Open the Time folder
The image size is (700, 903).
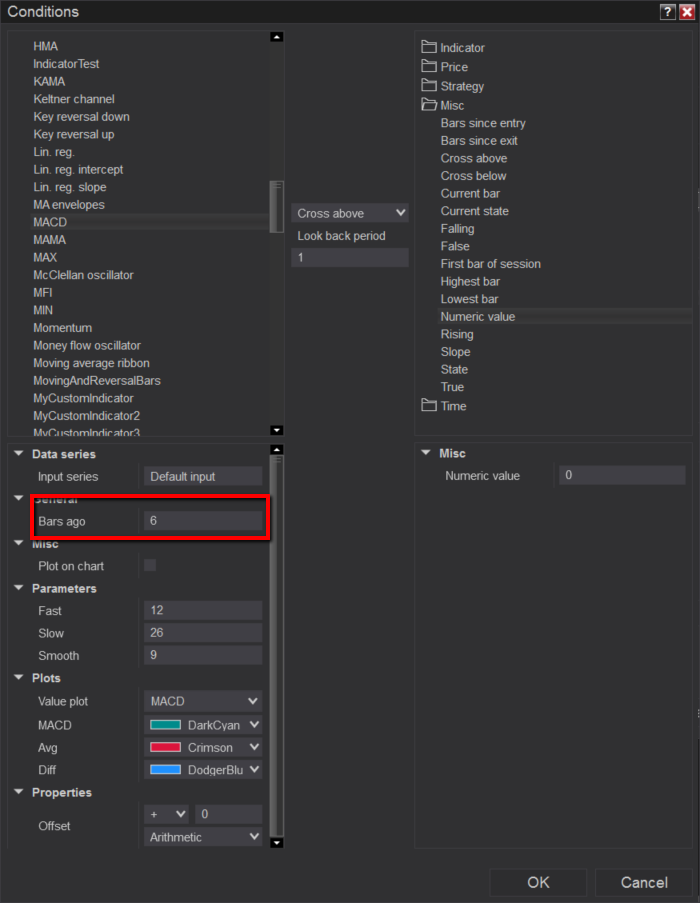pyautogui.click(x=444, y=406)
